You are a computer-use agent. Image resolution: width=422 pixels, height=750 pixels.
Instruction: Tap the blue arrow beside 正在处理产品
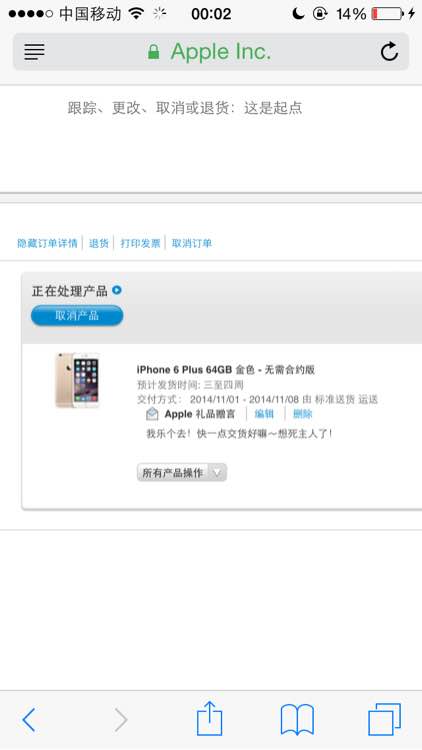pos(117,290)
